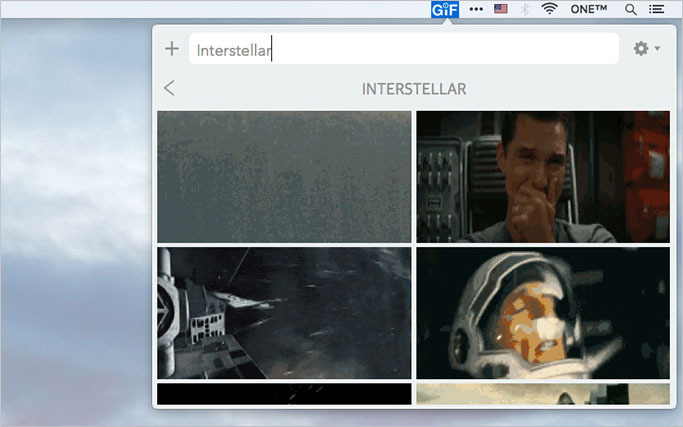
Task: Open the Wi-Fi status menu
Action: coord(550,9)
